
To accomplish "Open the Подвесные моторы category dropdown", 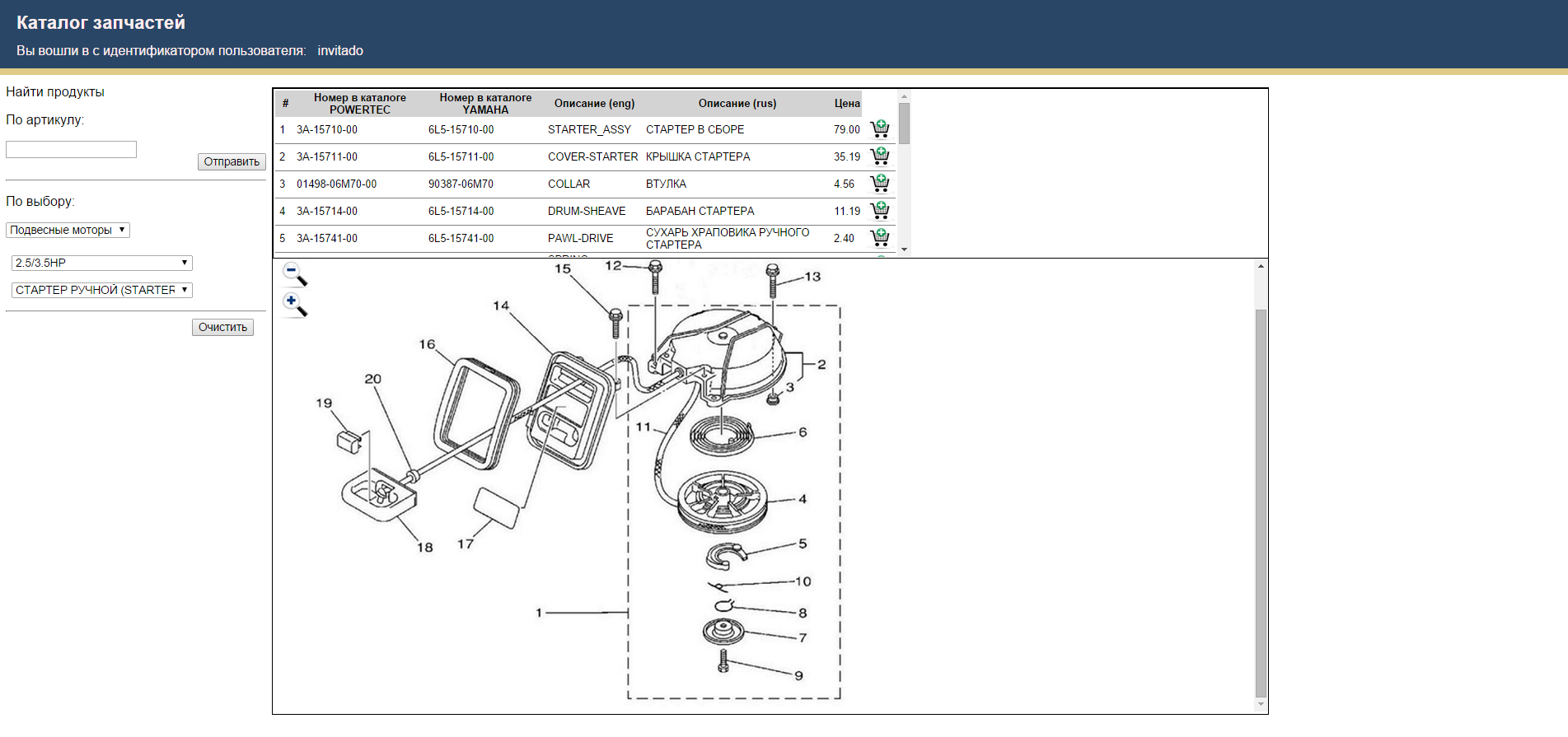I will point(68,230).
